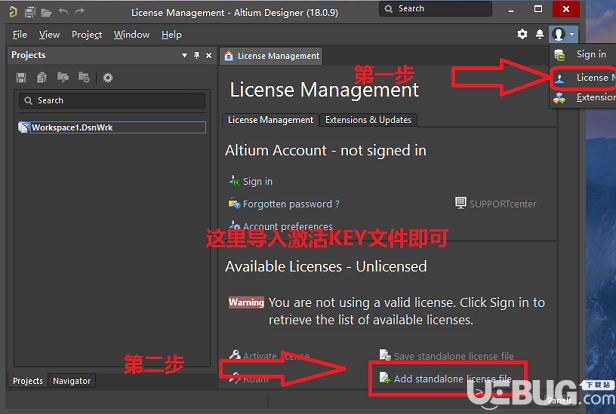Image resolution: width=616 pixels, height=414 pixels.
Task: Click the home icon on License Management tab
Action: pos(229,56)
